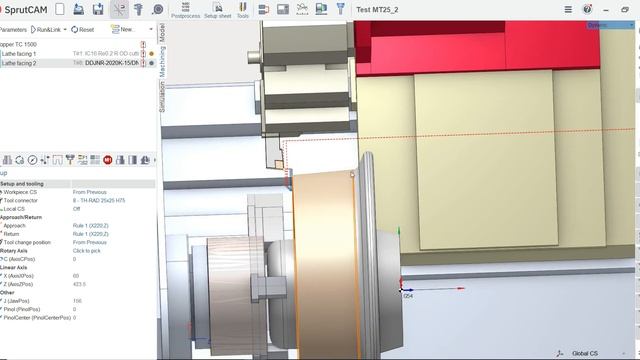Screen dimensions: 640x360
Task: Toggle the dark status dot for Lathe facing 2
Action: [151, 63]
